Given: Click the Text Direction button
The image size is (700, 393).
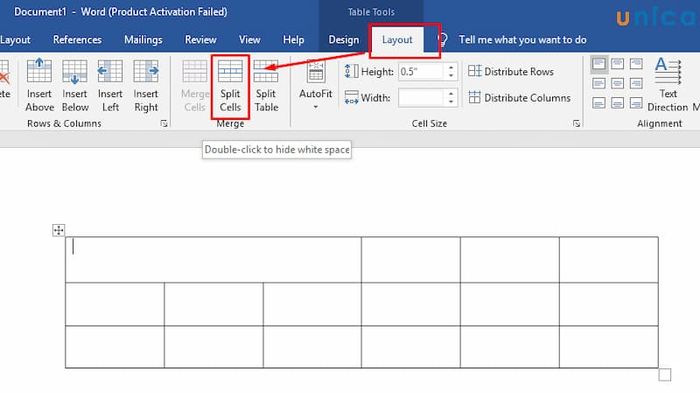Looking at the screenshot, I should (x=668, y=85).
